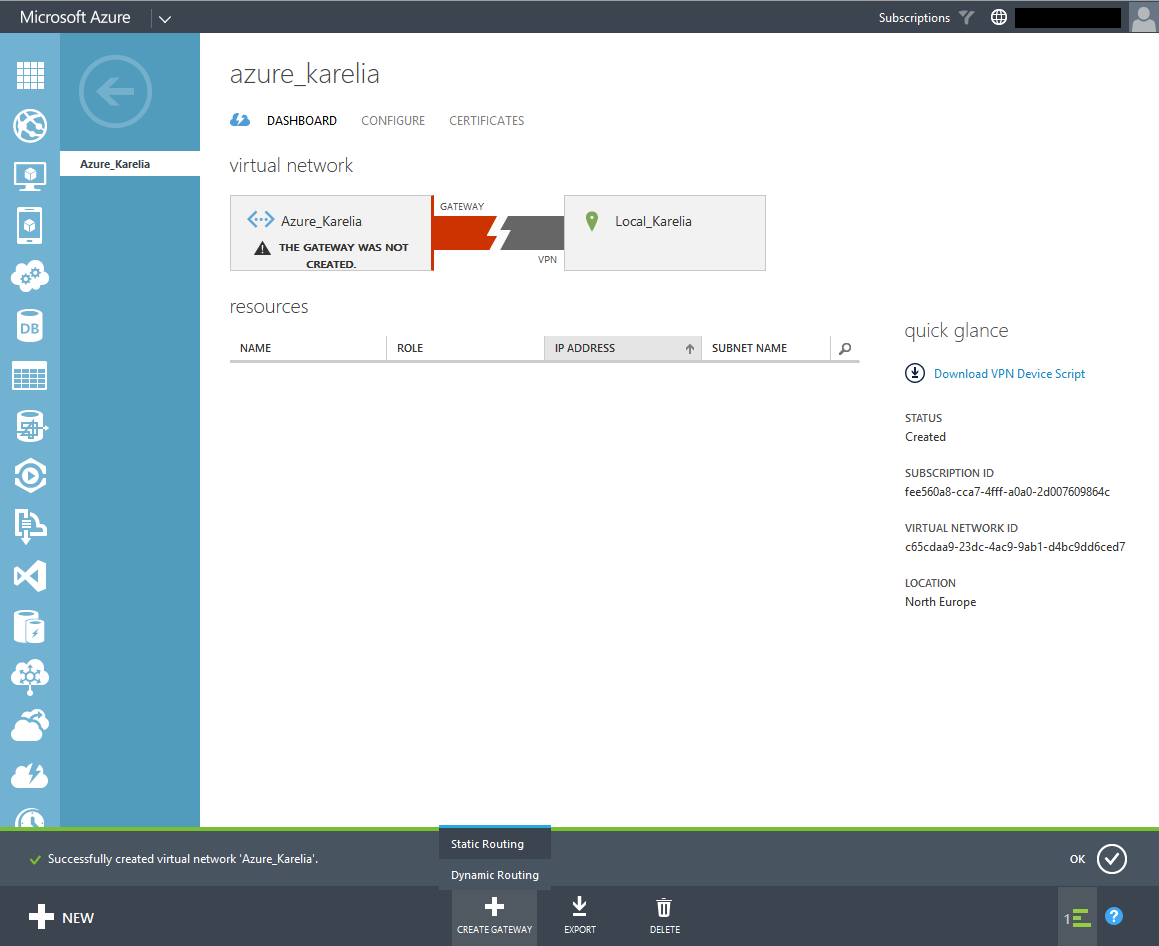Open Subscriptions filter funnel icon
The width and height of the screenshot is (1159, 946).
click(967, 17)
